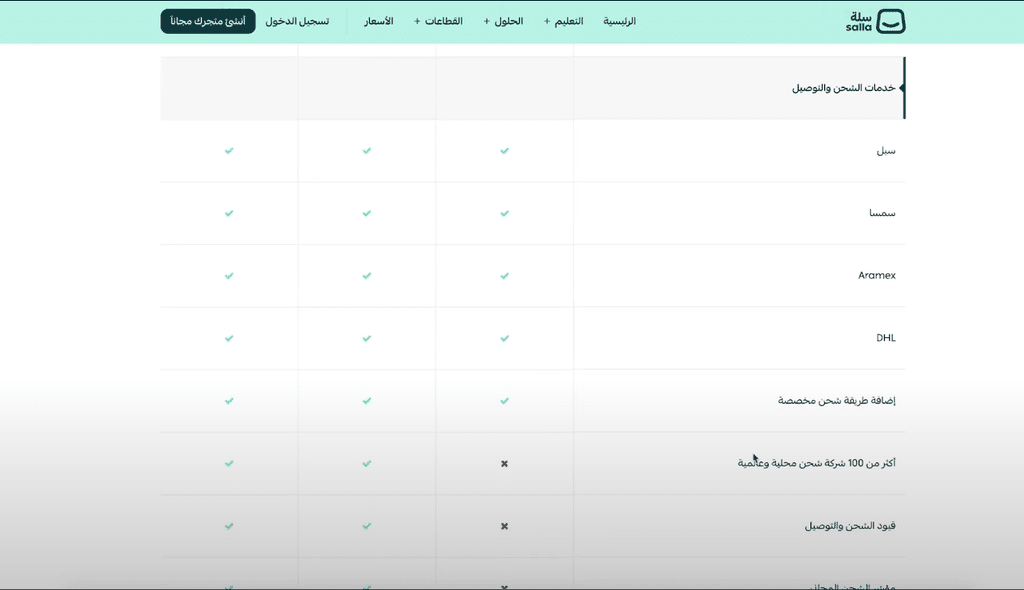Click the Aramex row checkmark in leftmost plan column
1024x590 pixels.
pos(229,276)
